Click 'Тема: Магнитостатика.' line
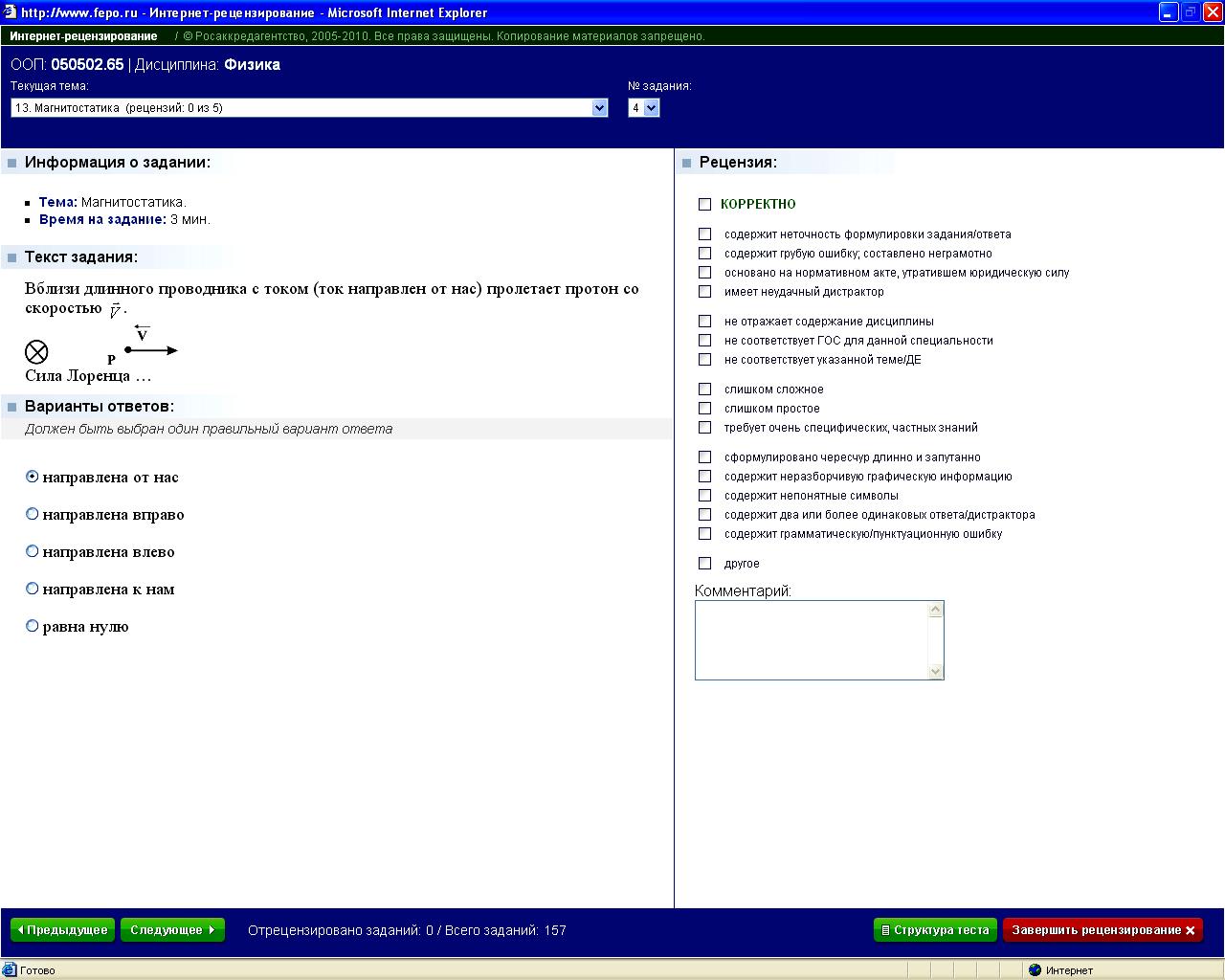This screenshot has height=980, width=1225. click(x=113, y=202)
